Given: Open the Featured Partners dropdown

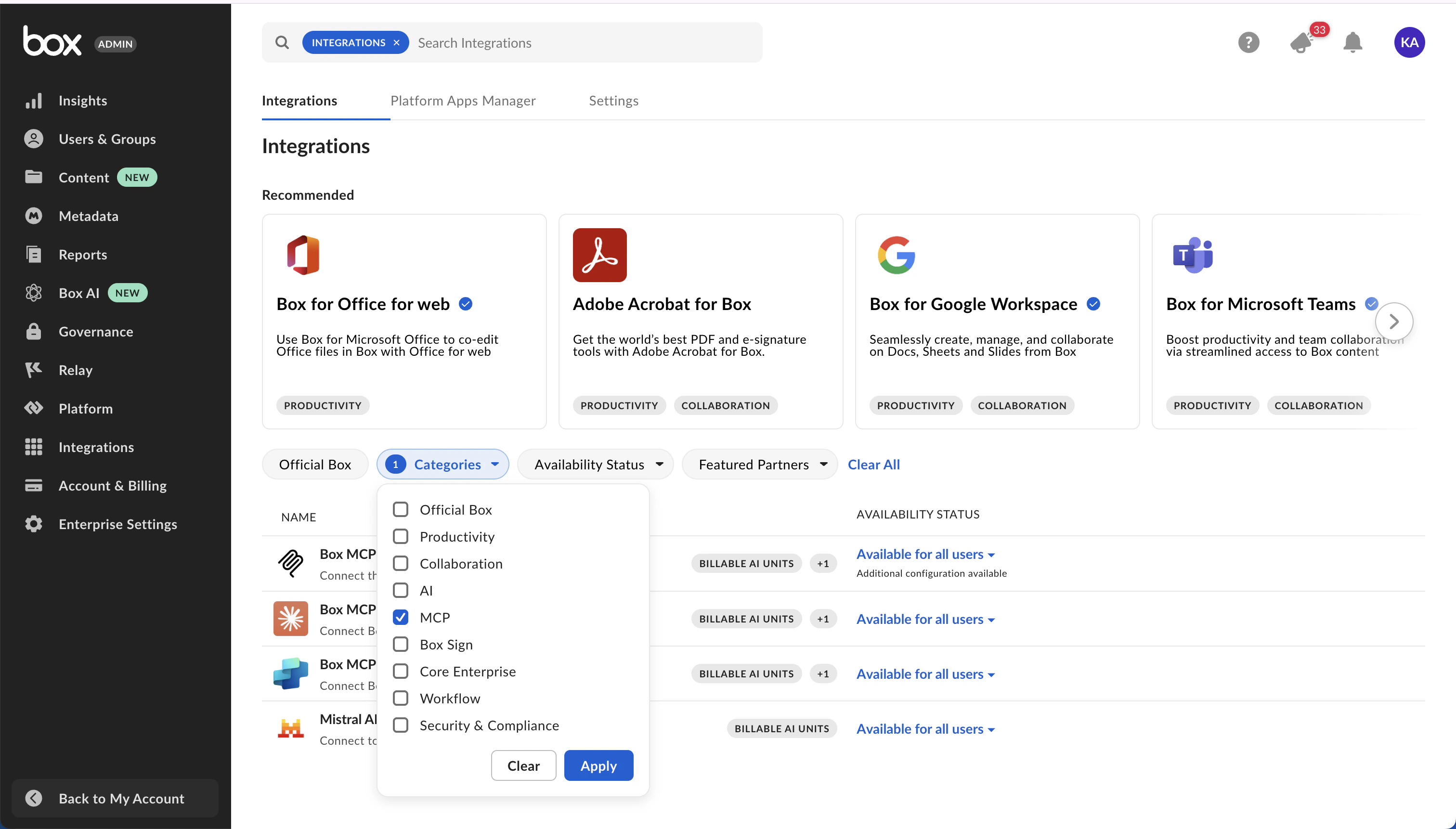Looking at the screenshot, I should [x=759, y=465].
